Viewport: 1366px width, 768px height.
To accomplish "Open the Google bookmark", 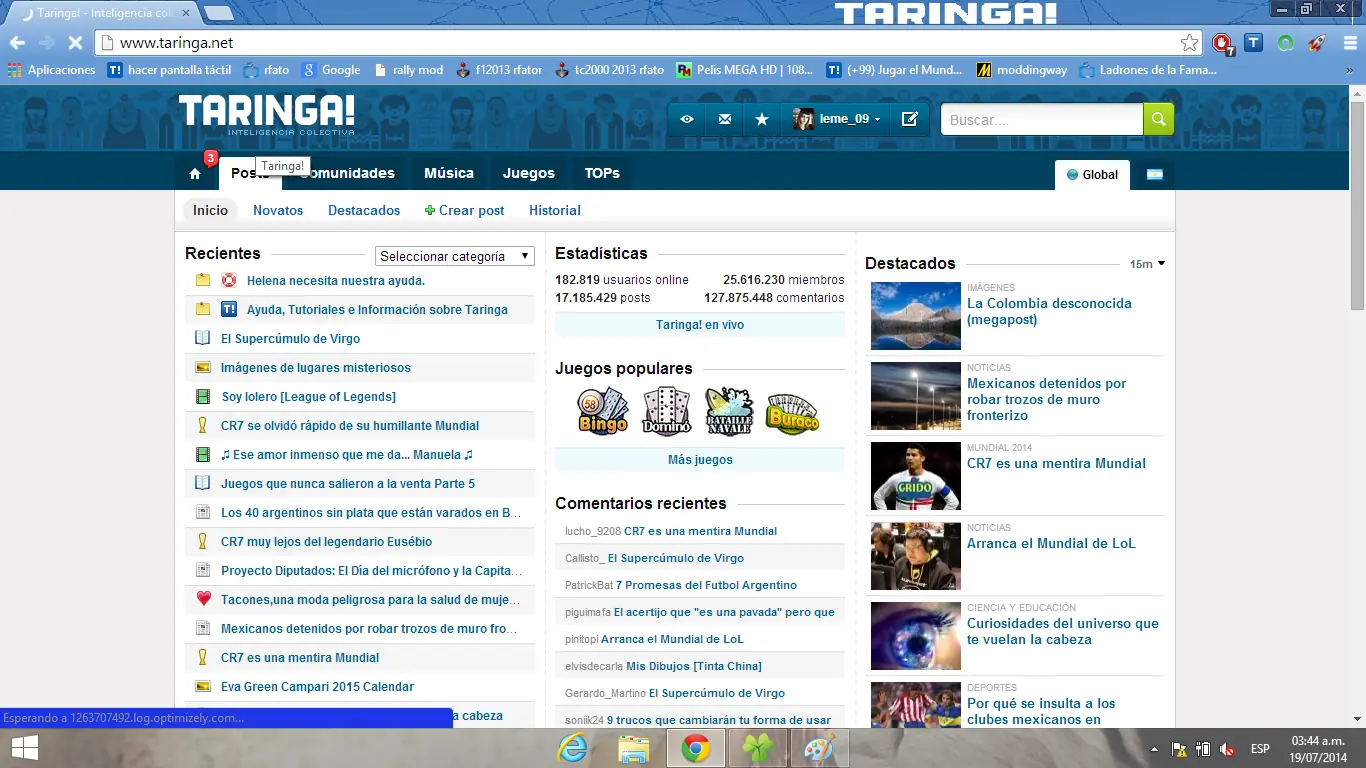I will pyautogui.click(x=331, y=70).
